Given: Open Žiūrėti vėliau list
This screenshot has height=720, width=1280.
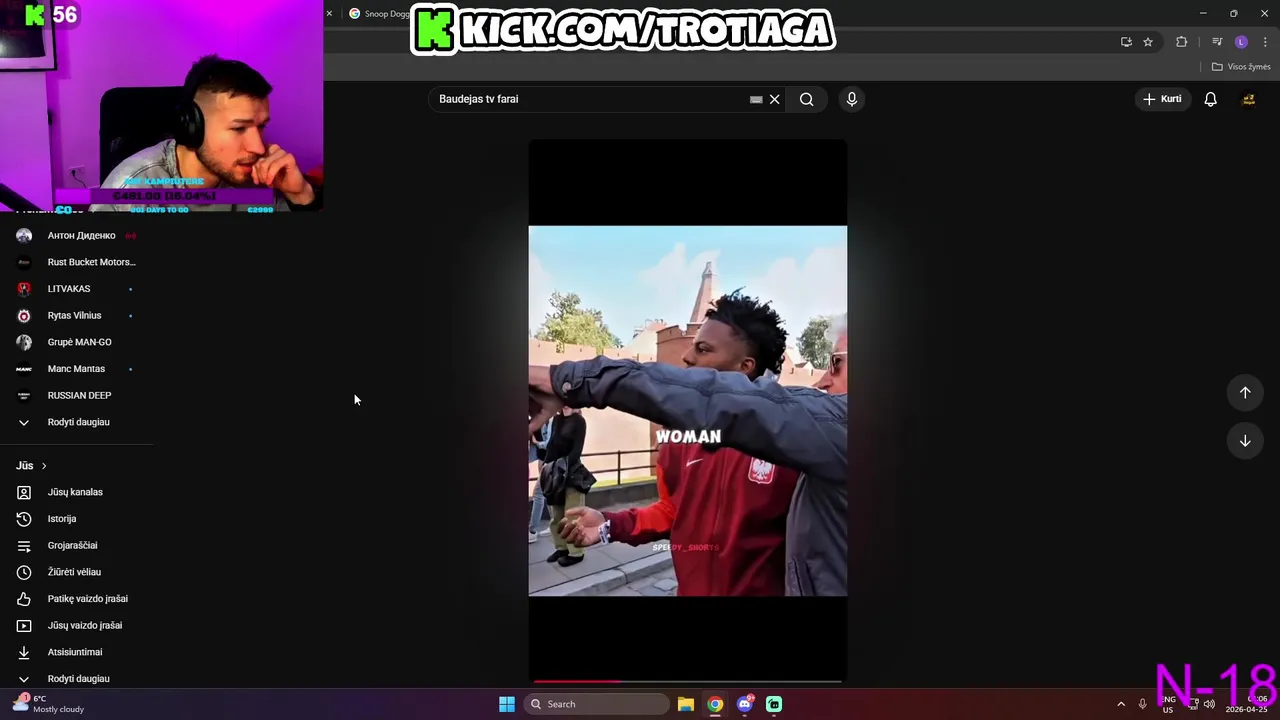Looking at the screenshot, I should (x=76, y=572).
